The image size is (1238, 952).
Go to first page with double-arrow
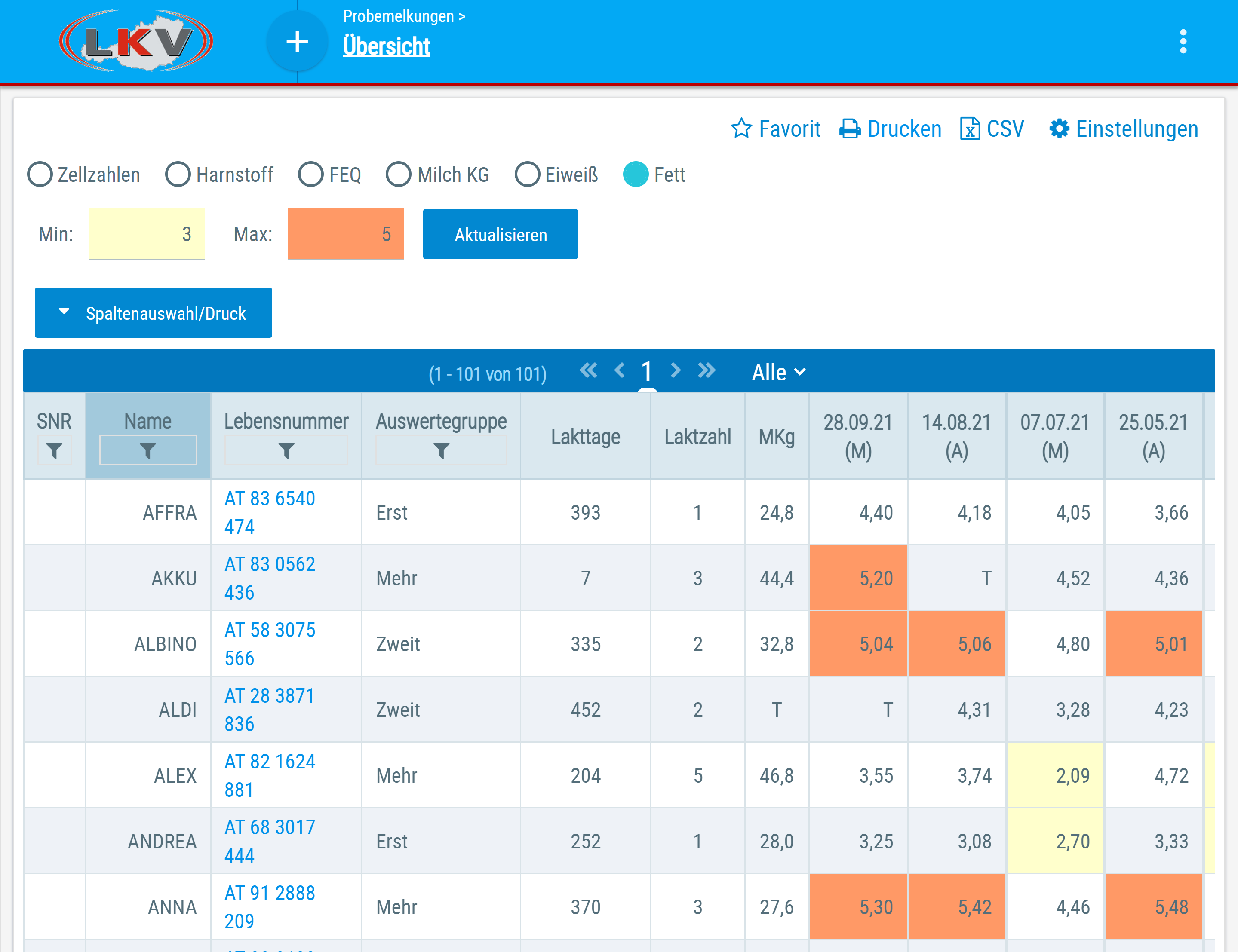click(588, 370)
